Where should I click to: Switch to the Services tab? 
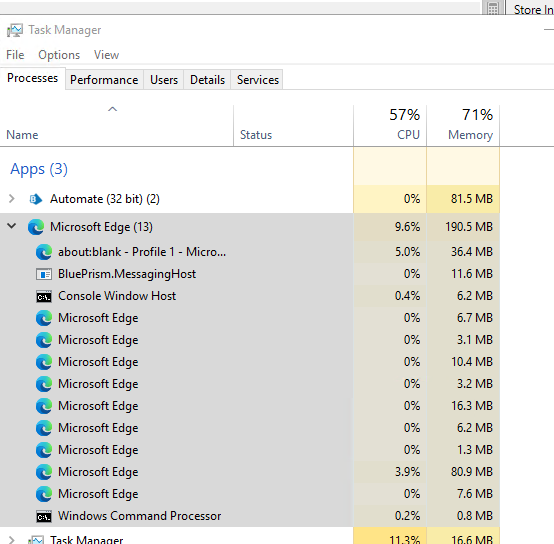click(x=258, y=80)
